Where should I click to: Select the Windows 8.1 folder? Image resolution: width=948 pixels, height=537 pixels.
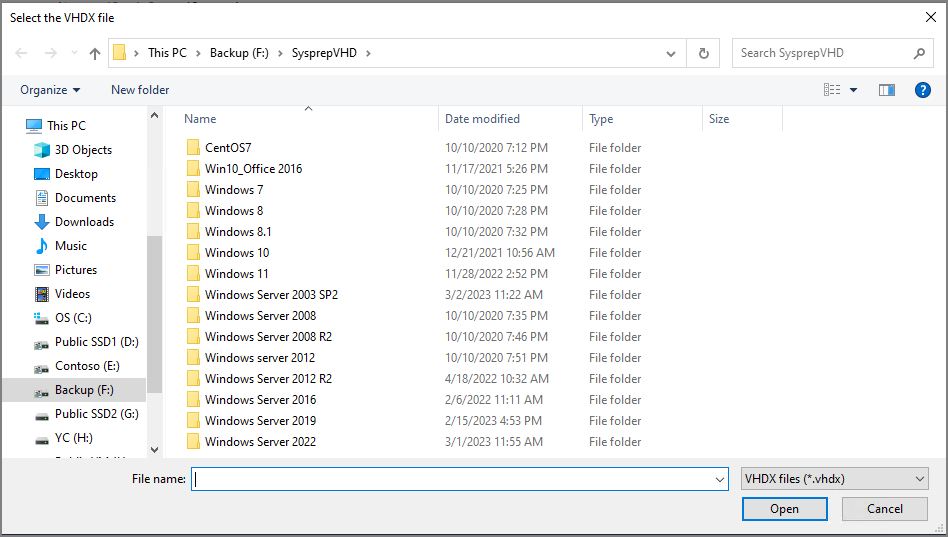(x=238, y=232)
